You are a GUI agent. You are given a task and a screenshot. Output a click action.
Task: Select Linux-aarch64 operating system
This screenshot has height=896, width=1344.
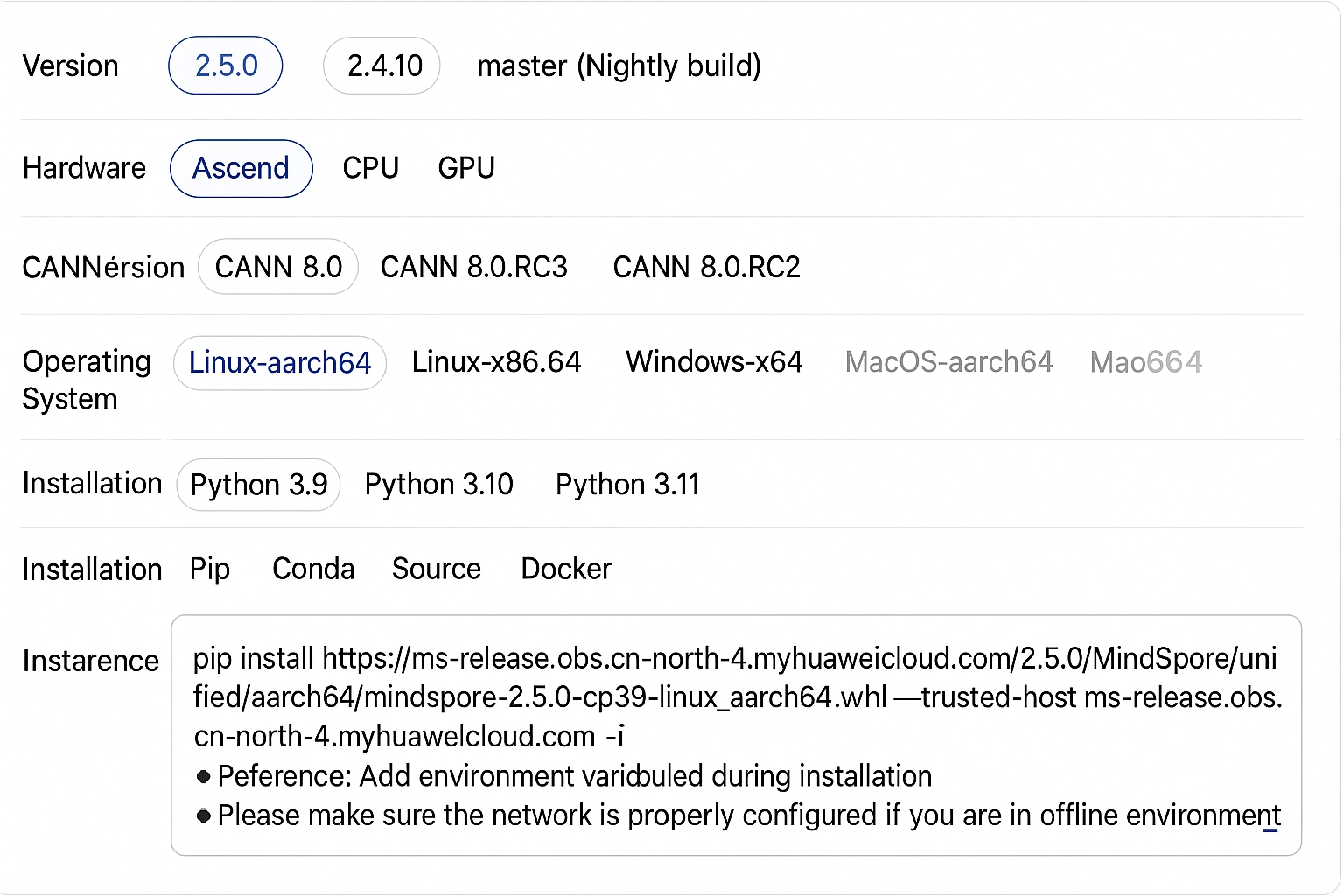pos(280,363)
